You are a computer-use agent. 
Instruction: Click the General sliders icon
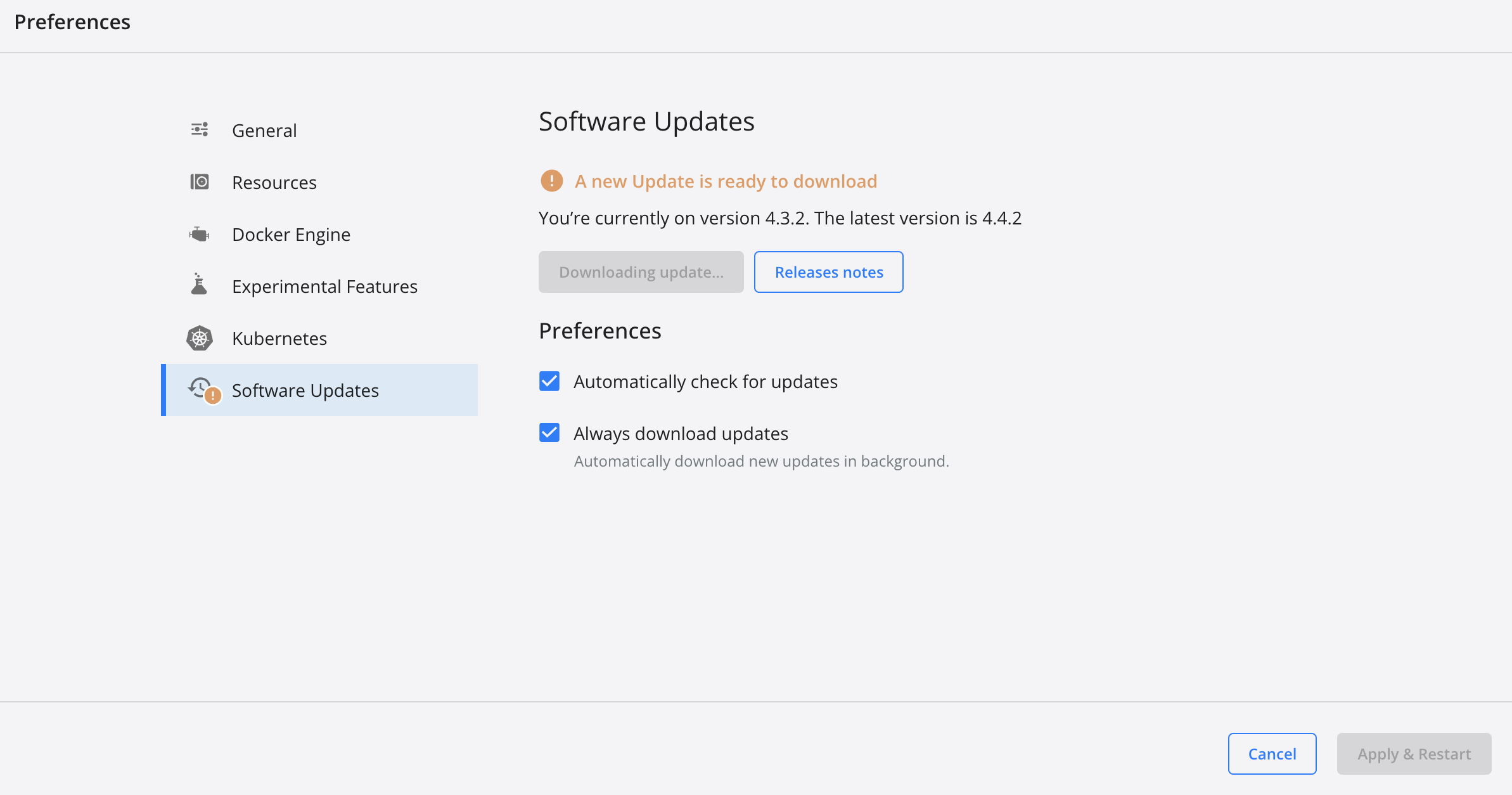200,130
